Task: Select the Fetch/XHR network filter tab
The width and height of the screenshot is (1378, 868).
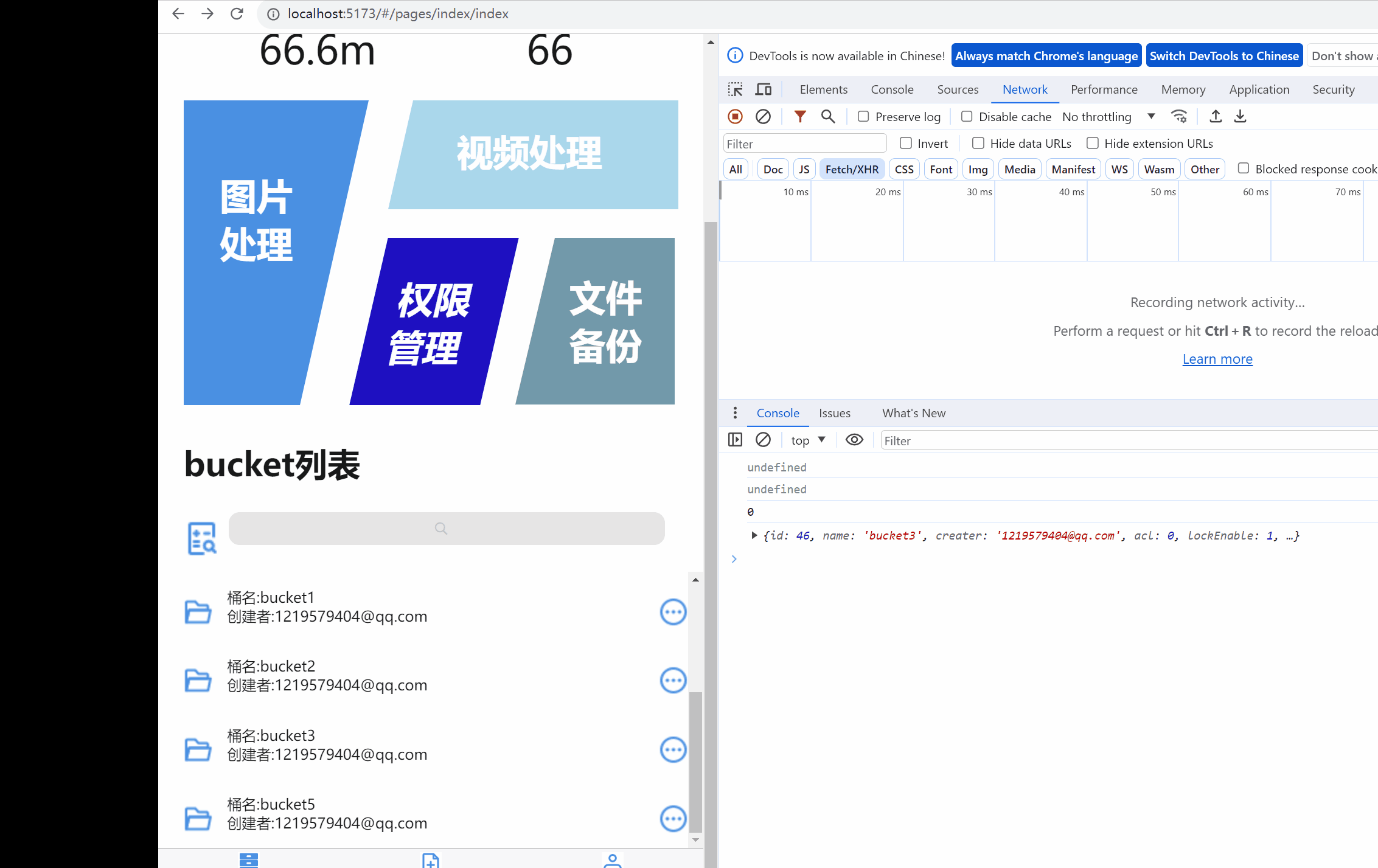Action: 850,169
